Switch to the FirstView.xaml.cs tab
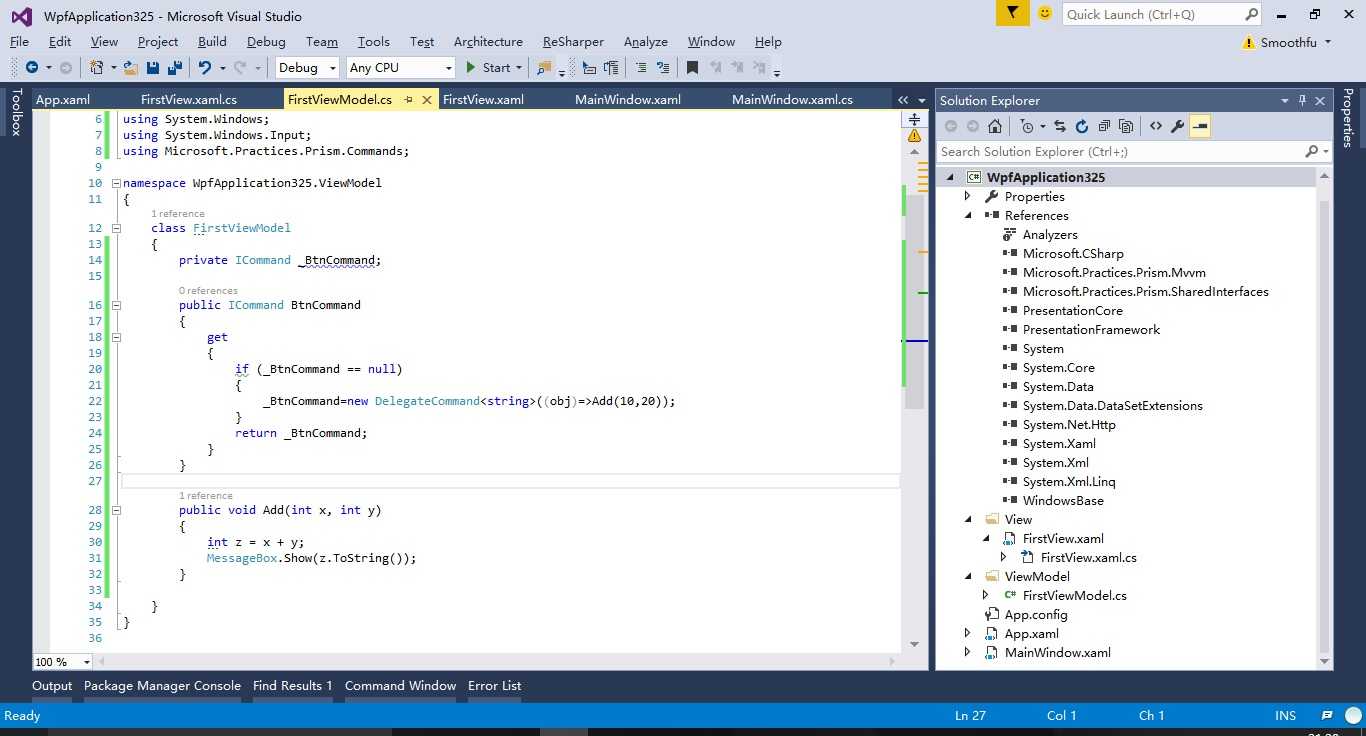 click(x=189, y=100)
